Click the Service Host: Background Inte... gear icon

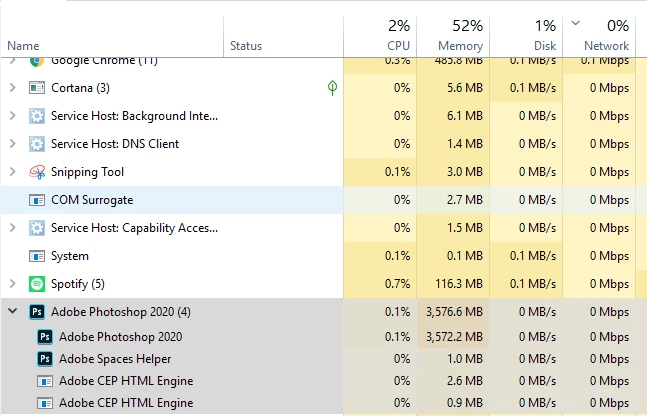[x=37, y=116]
